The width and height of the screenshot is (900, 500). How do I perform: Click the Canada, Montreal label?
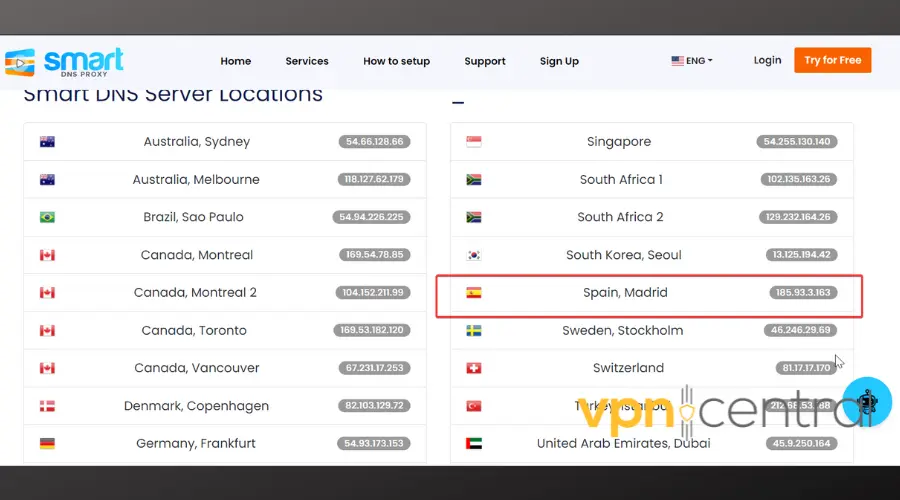point(197,255)
